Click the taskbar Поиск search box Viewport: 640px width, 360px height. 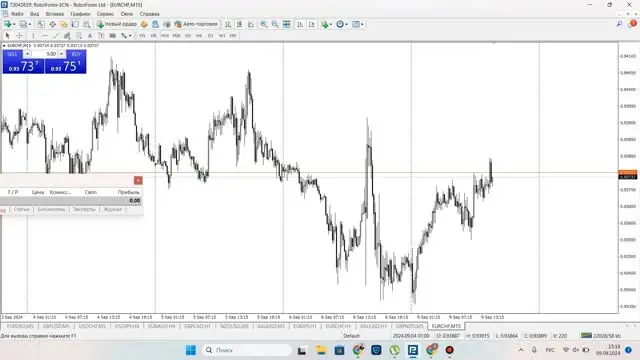tap(247, 350)
